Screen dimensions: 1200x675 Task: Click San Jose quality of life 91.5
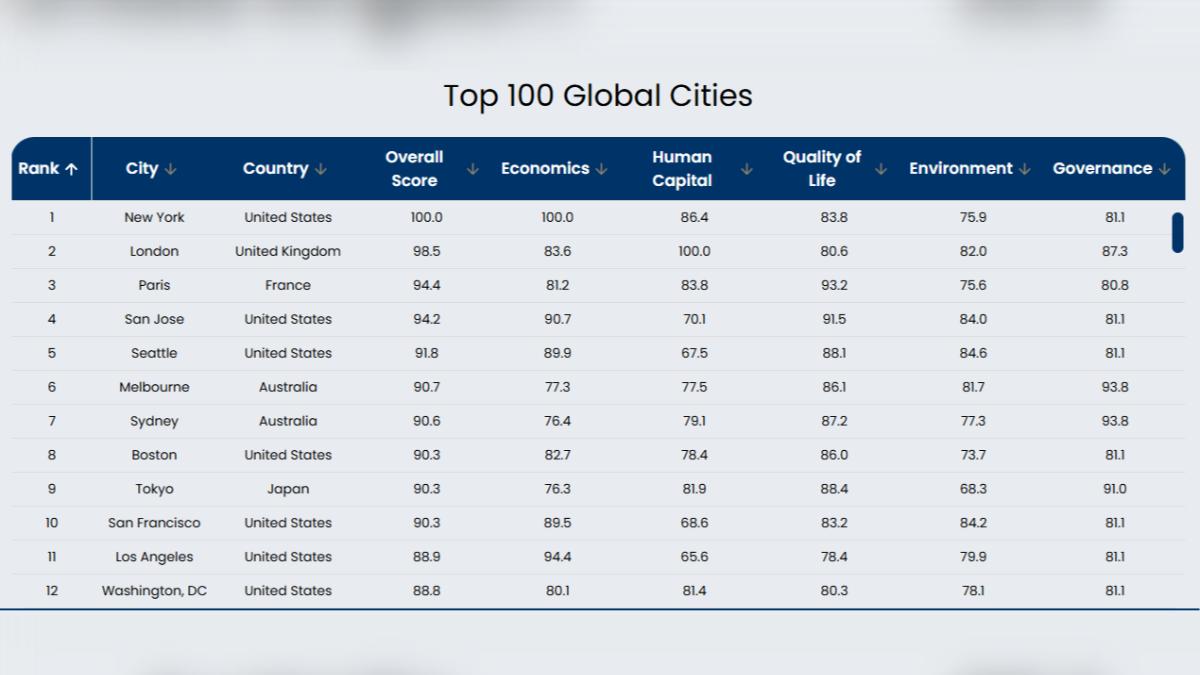pos(834,319)
